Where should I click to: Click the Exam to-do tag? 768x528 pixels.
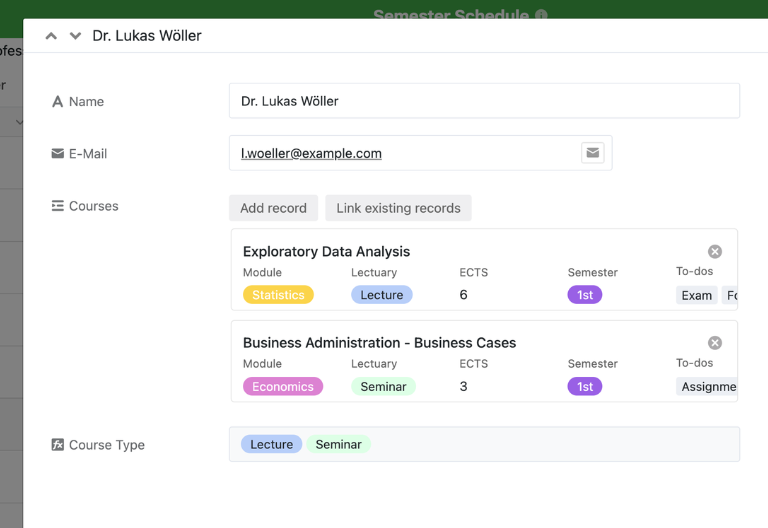[696, 295]
